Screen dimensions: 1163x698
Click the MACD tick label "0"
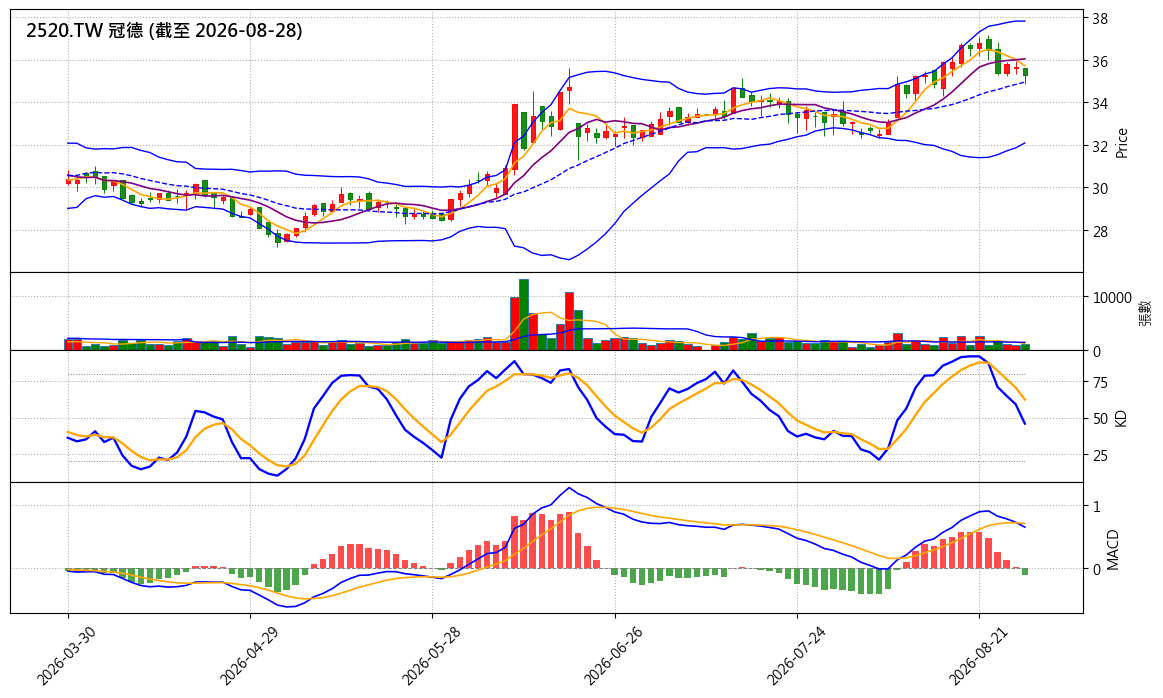[1096, 570]
